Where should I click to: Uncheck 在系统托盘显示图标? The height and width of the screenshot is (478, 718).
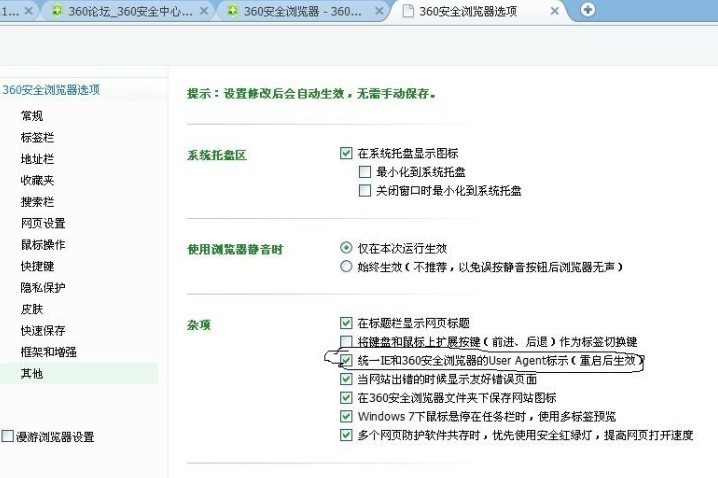[346, 153]
